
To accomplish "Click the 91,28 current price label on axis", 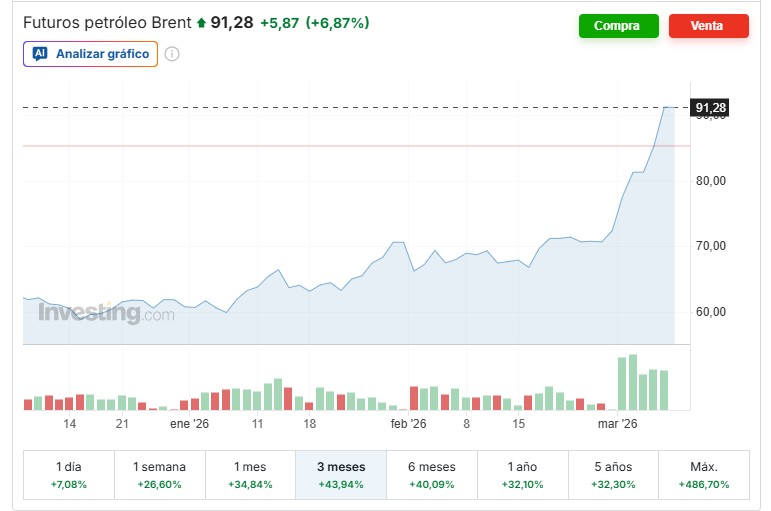I will (709, 107).
